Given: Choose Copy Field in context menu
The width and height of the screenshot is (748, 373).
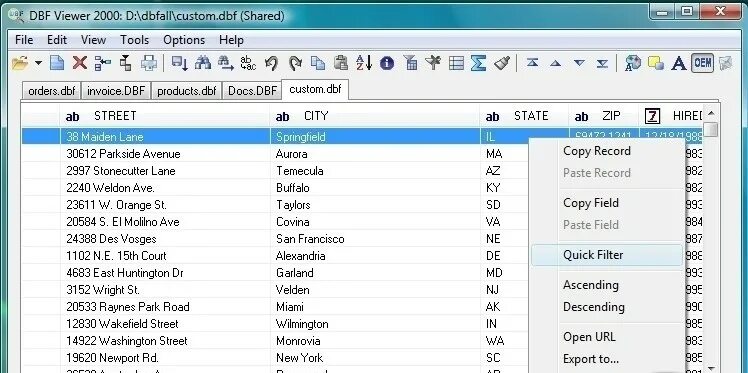Looking at the screenshot, I should (607, 203).
